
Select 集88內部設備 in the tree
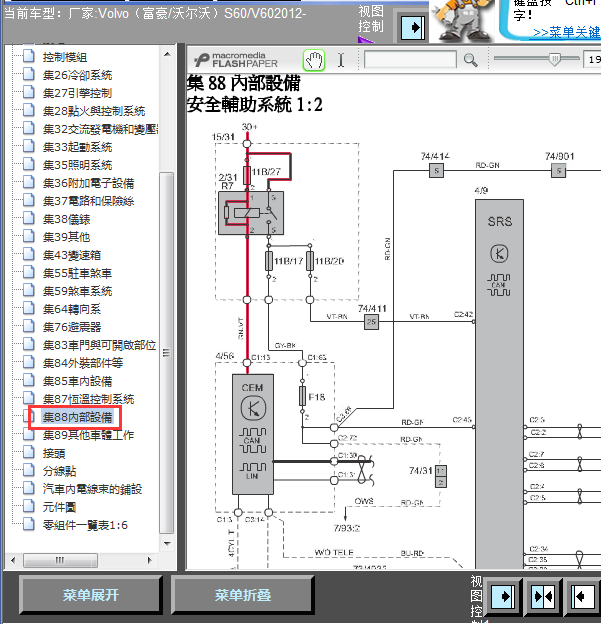coord(78,417)
